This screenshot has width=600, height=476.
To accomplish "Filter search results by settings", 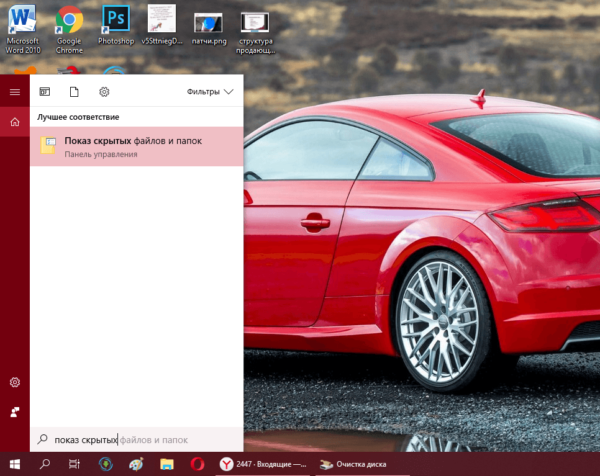I will 104,92.
